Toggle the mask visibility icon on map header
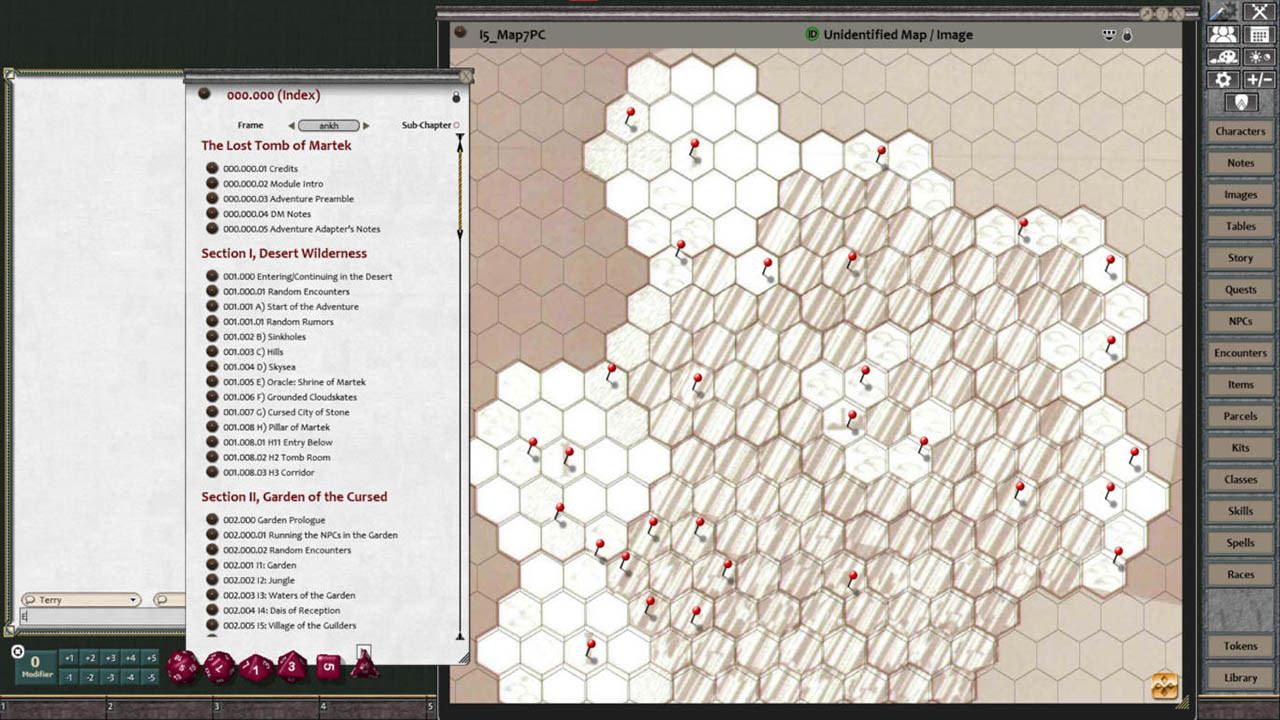Viewport: 1280px width, 720px height. tap(1109, 34)
